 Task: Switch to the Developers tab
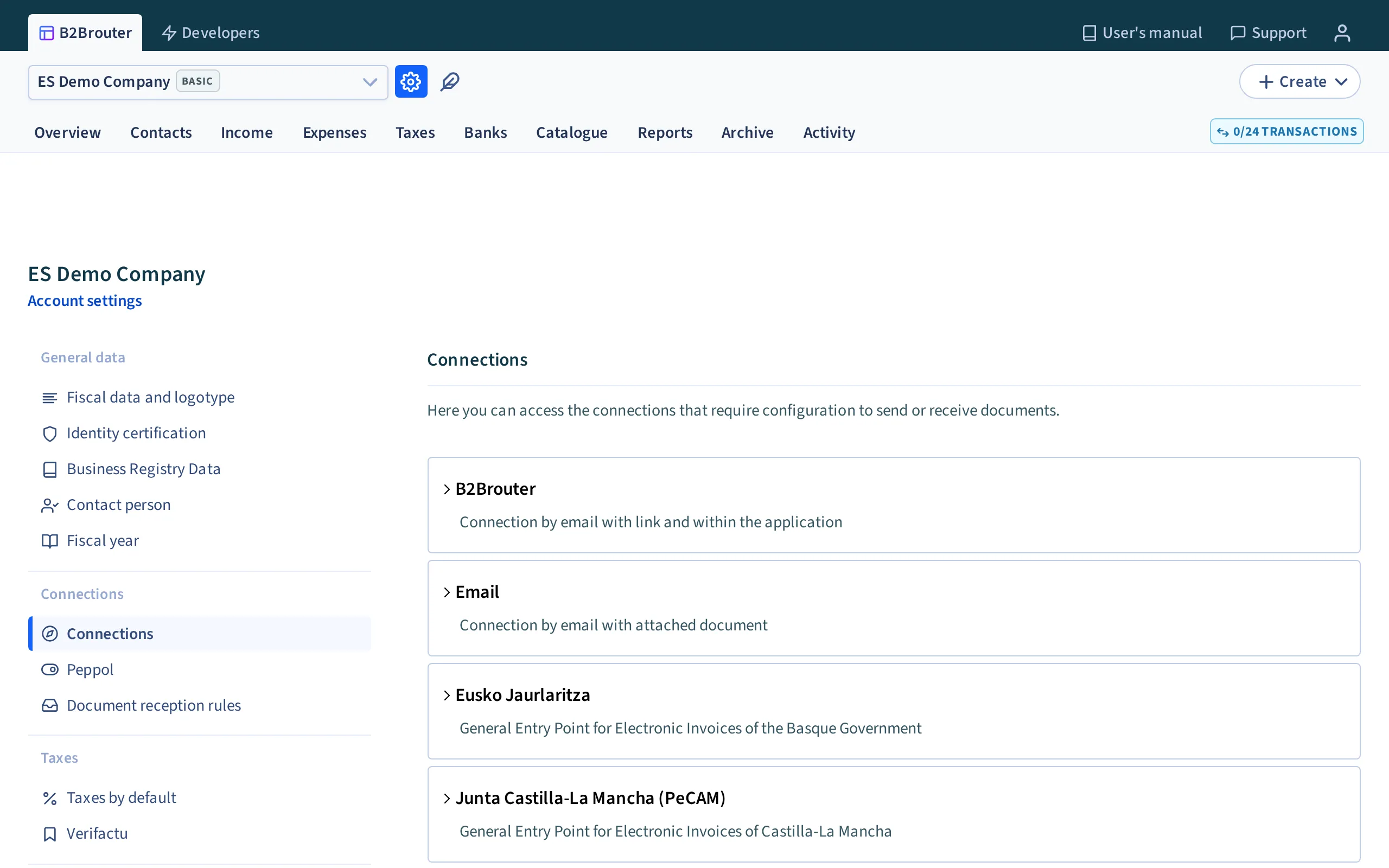(x=211, y=33)
